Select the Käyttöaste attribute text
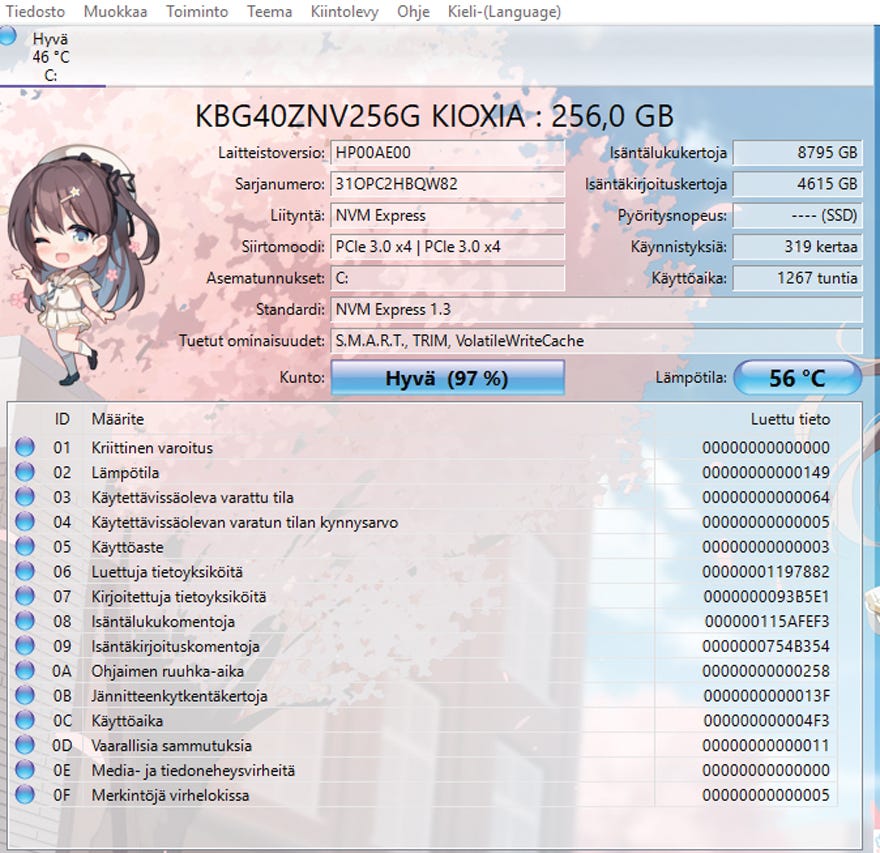The height and width of the screenshot is (853, 880). [x=127, y=547]
